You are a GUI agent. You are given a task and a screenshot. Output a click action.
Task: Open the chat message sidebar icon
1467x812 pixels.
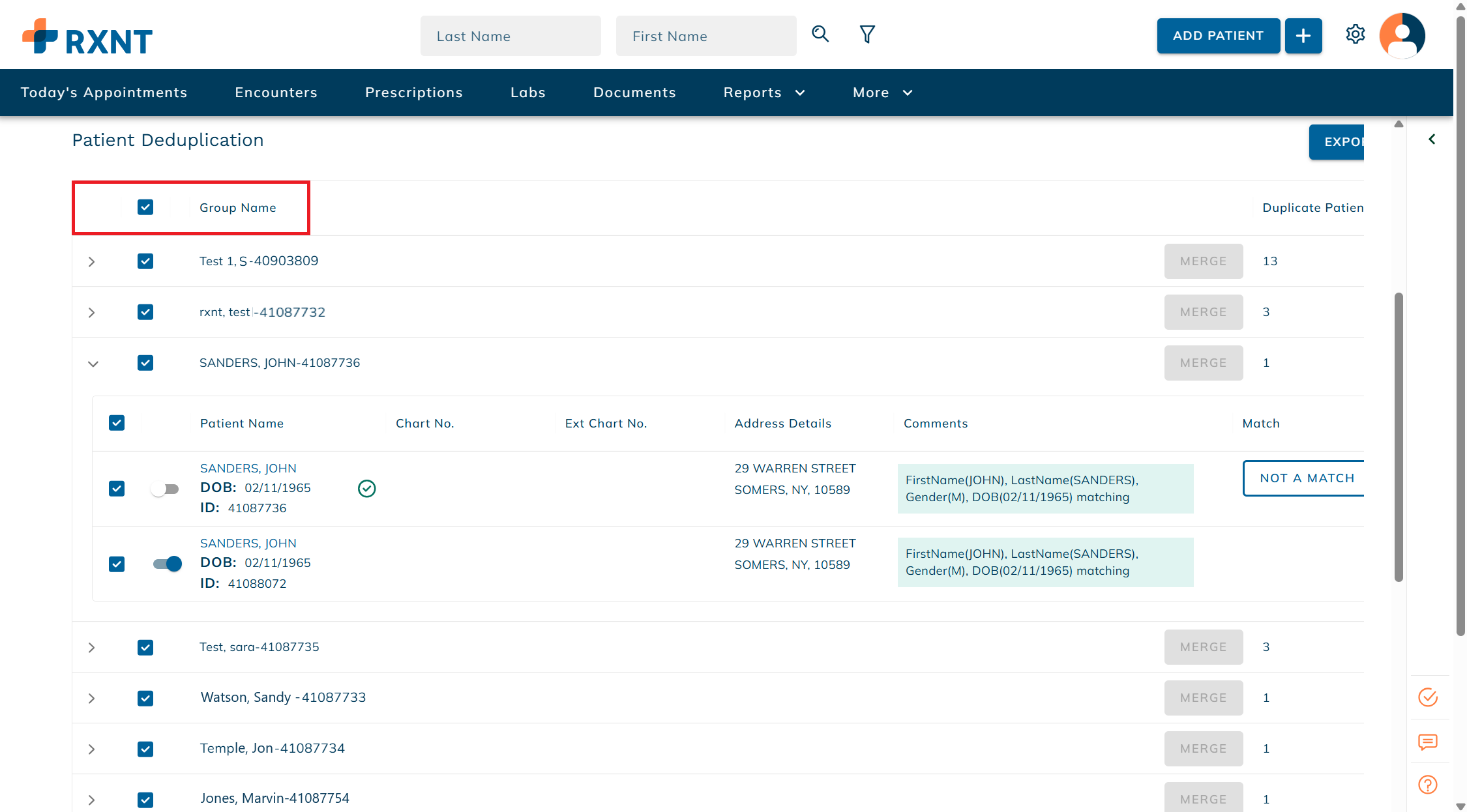[x=1428, y=742]
